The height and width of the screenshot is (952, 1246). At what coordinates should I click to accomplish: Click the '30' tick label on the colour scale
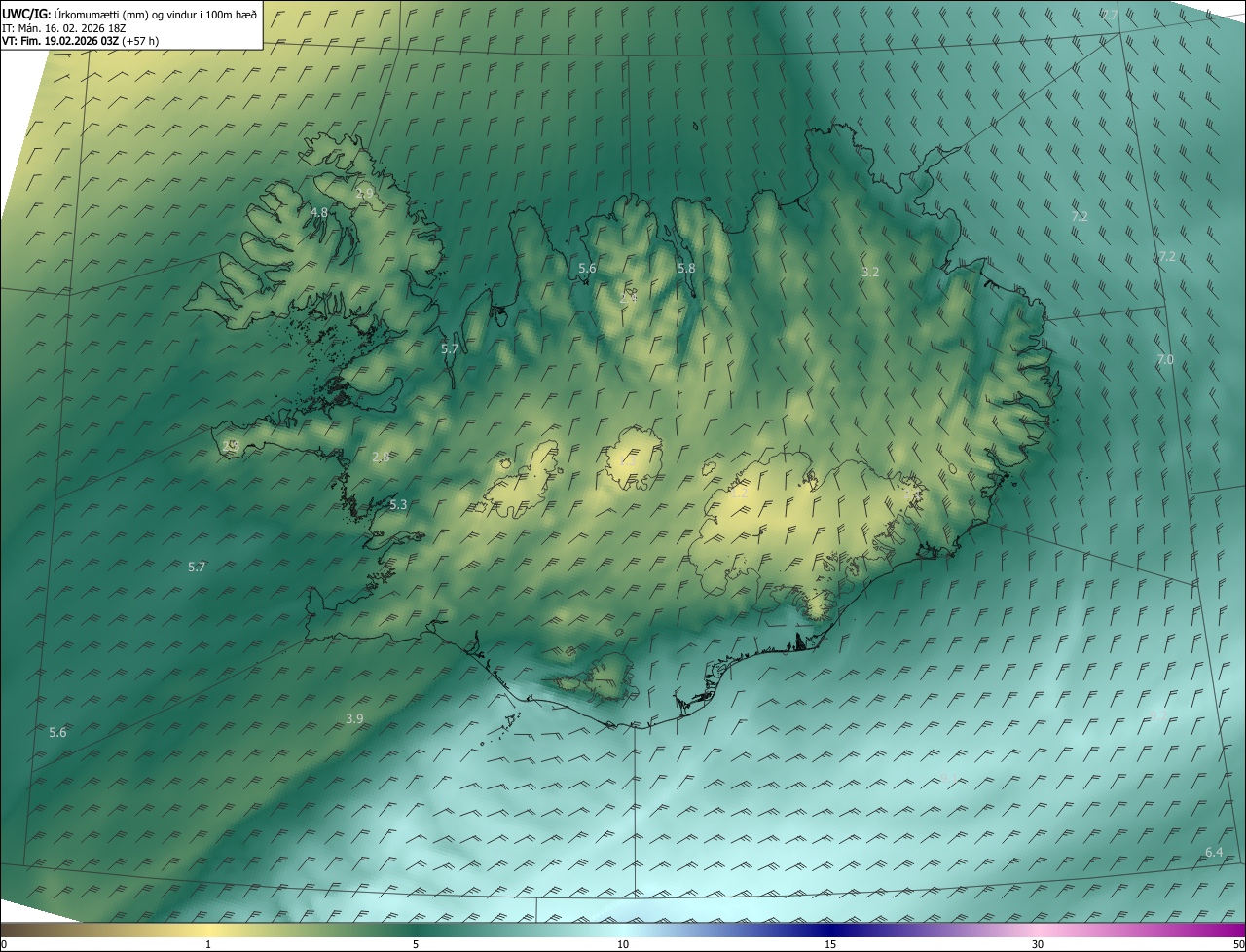pyautogui.click(x=1038, y=944)
